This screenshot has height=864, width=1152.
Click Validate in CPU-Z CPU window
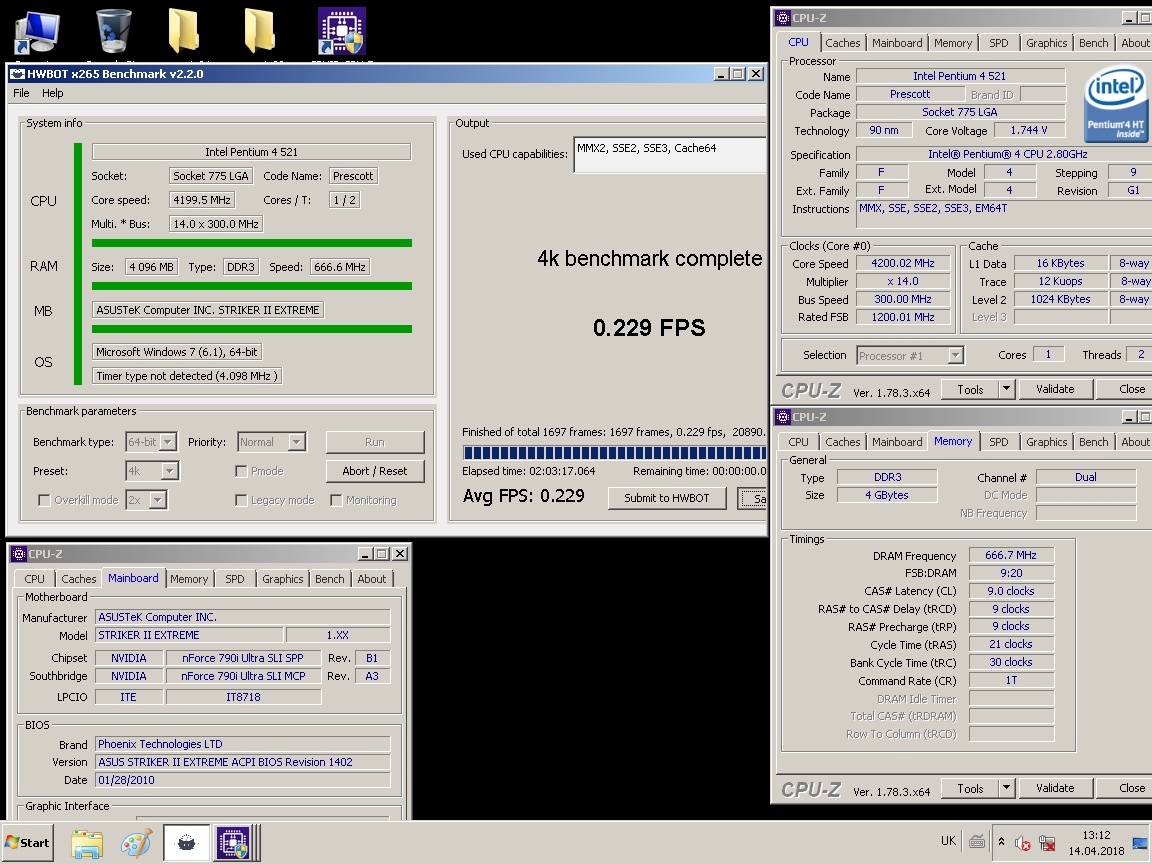click(x=1055, y=389)
